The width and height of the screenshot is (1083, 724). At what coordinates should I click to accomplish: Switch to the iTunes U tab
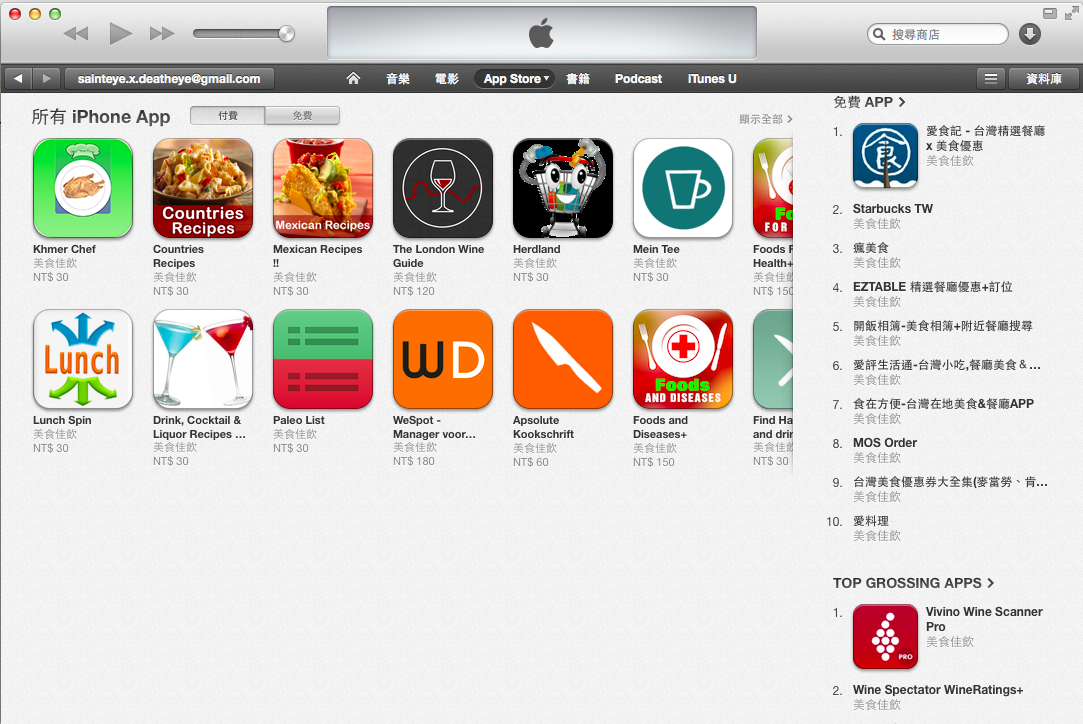(711, 79)
